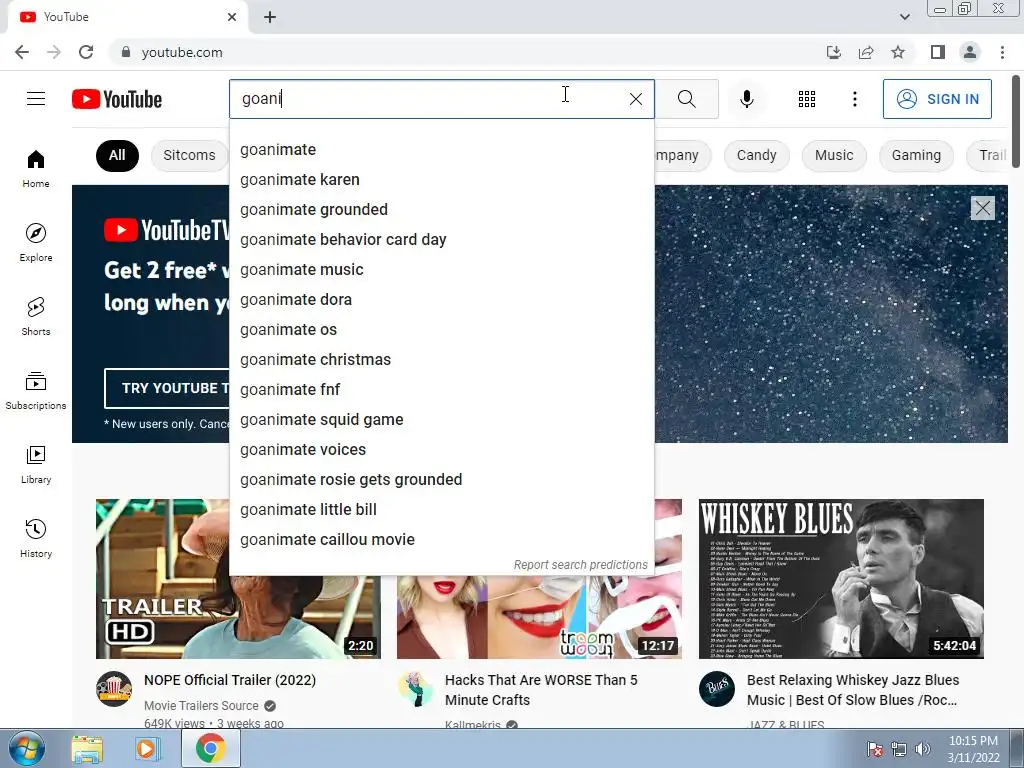The image size is (1024, 768).
Task: Open the Windows Start button
Action: (x=27, y=749)
